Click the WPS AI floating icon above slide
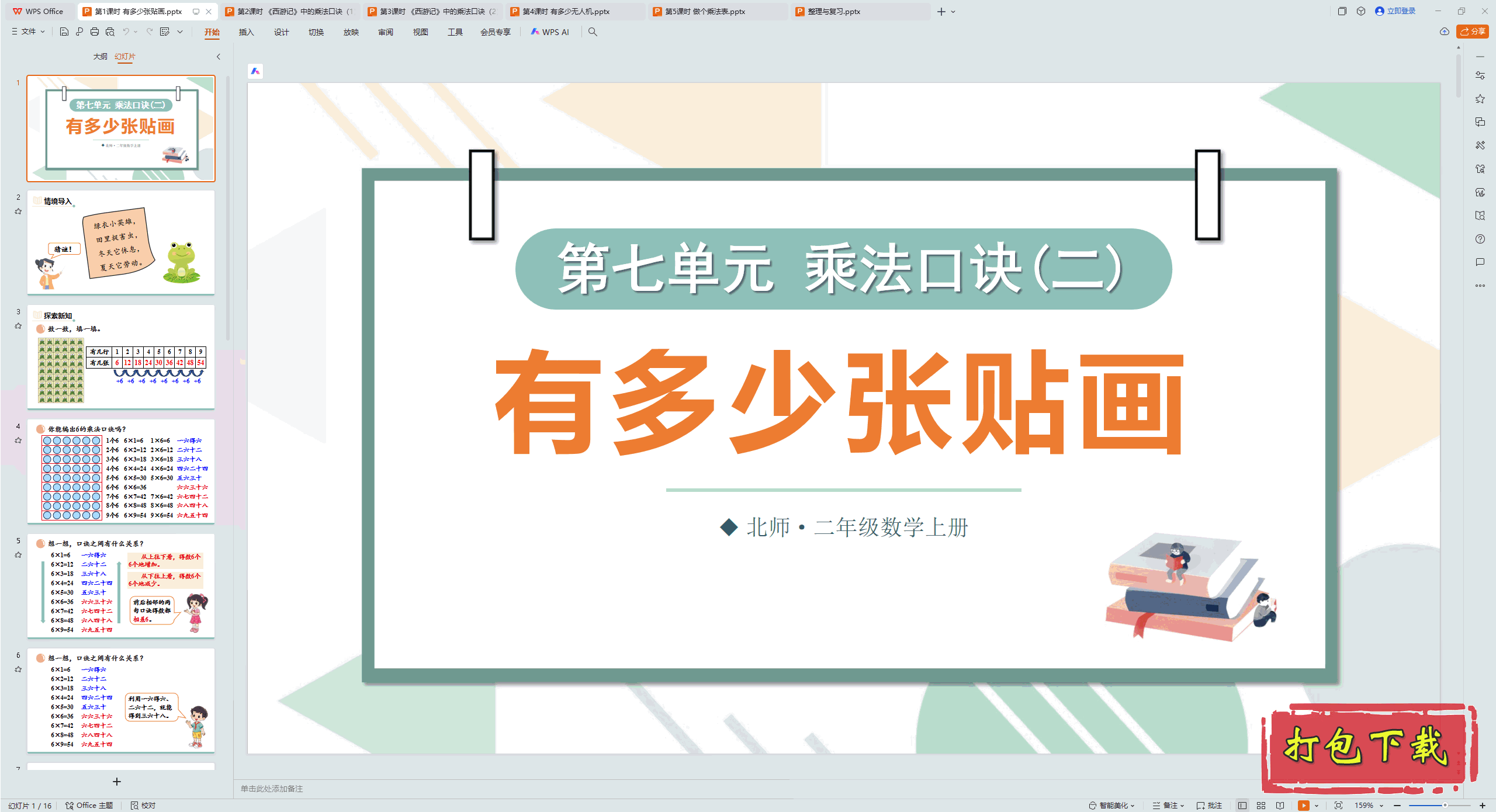1496x812 pixels. click(255, 71)
